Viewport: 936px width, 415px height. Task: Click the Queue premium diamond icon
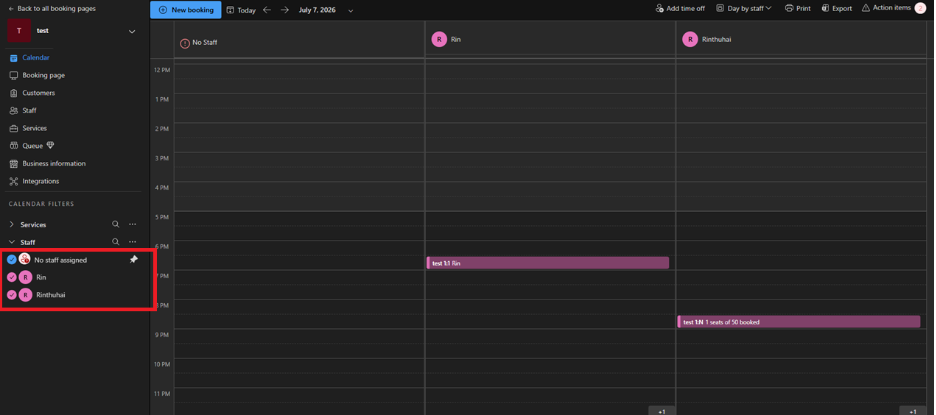click(x=50, y=146)
